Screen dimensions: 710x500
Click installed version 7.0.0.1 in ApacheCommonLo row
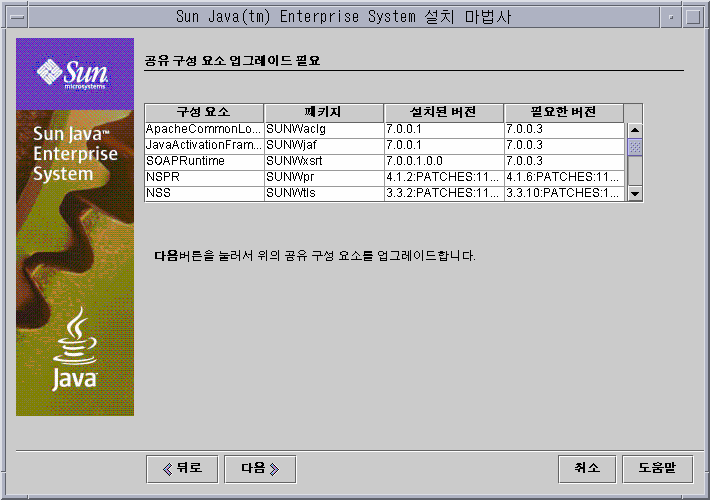tap(444, 130)
